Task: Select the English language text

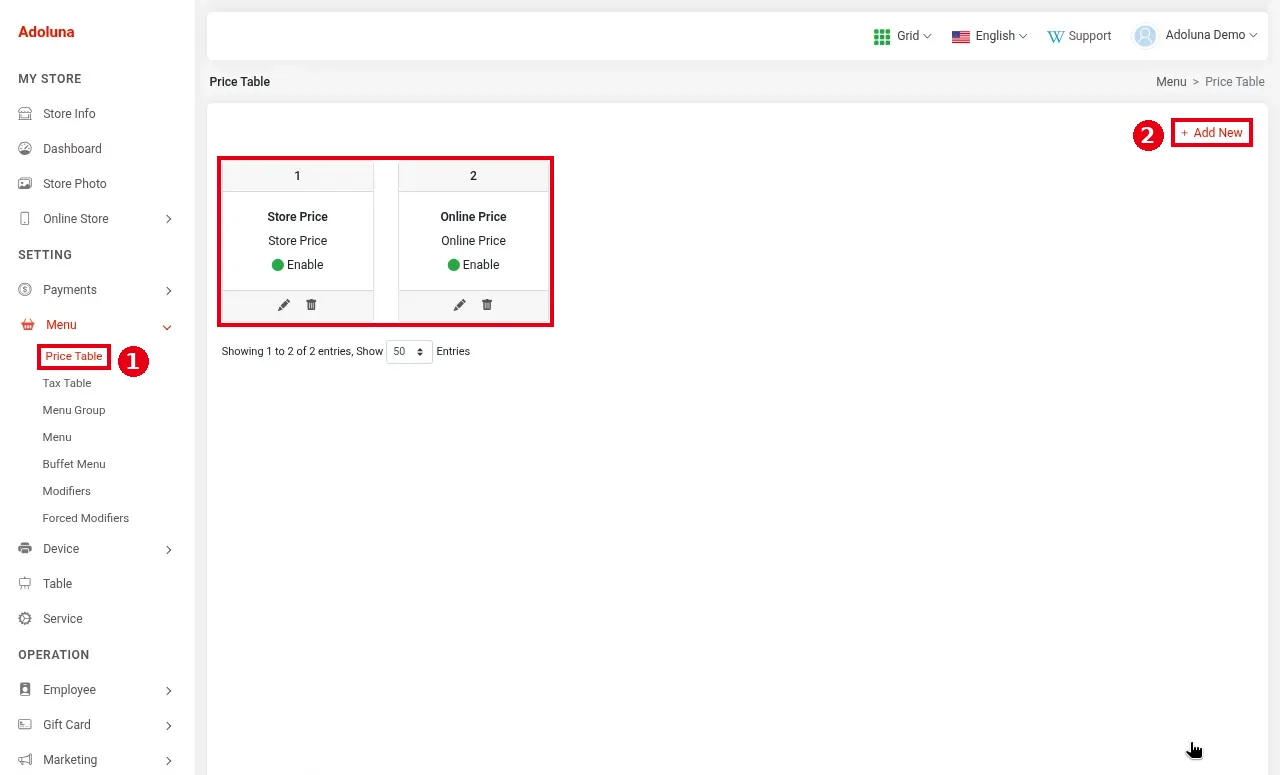Action: click(995, 36)
